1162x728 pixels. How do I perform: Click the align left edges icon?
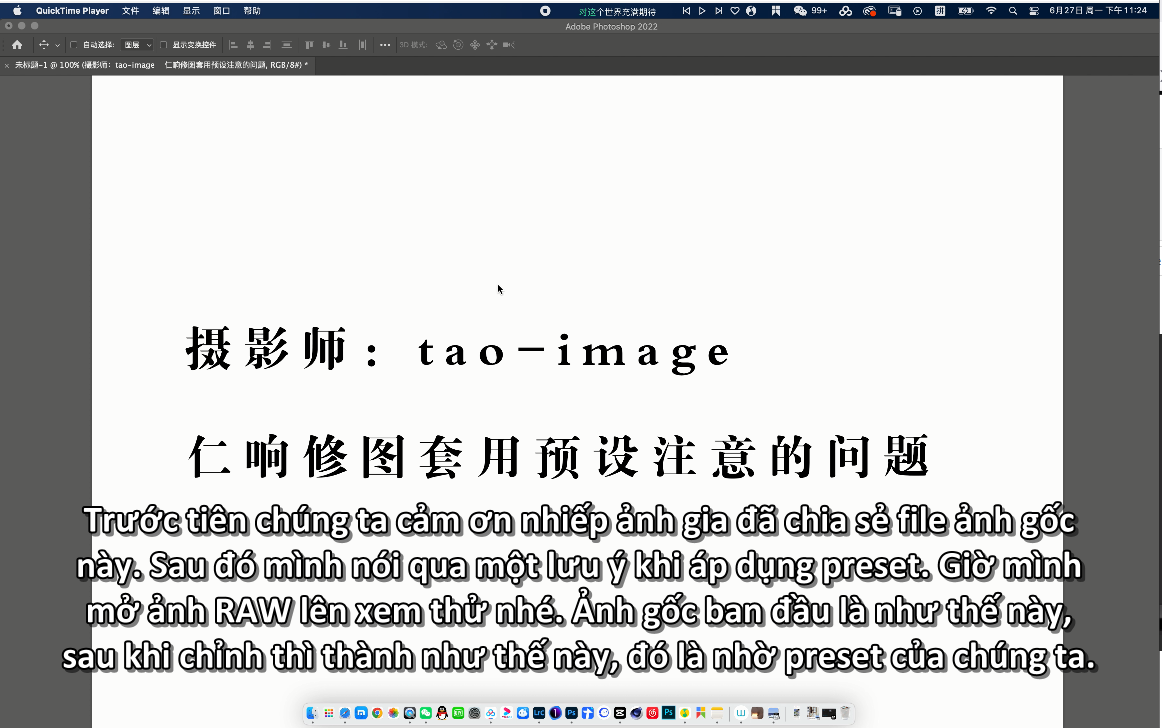(x=234, y=45)
